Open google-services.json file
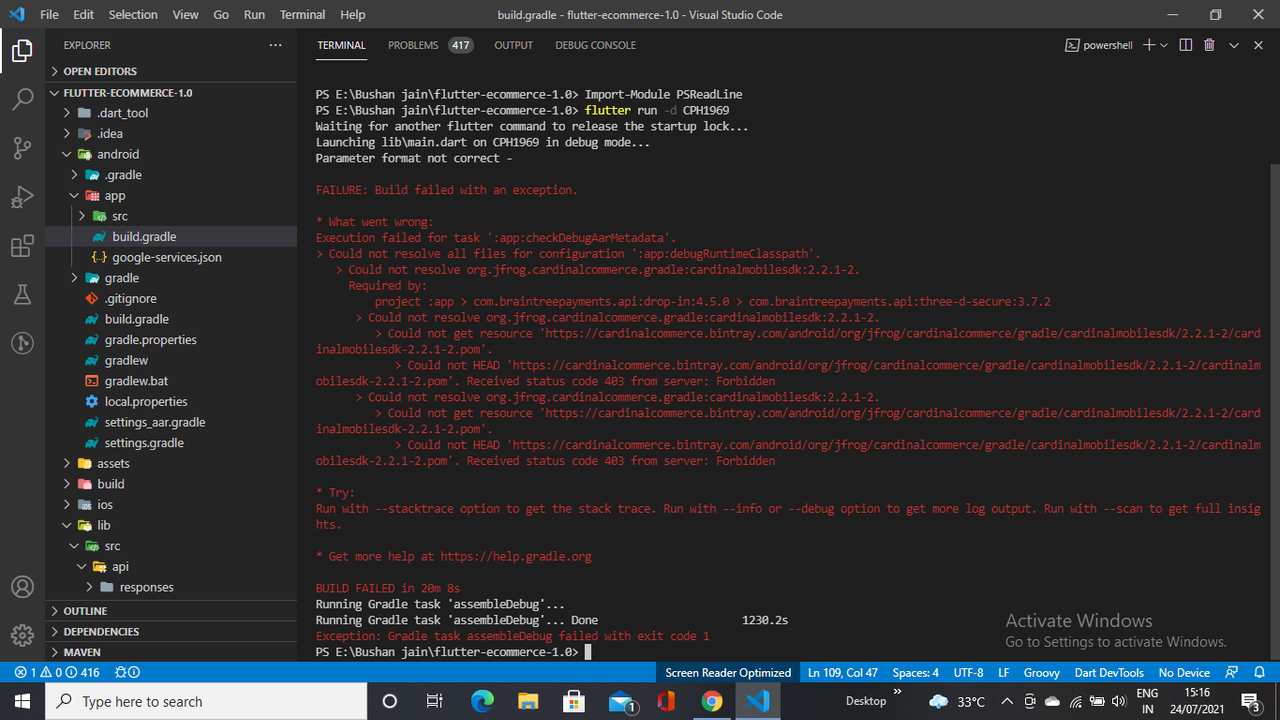The image size is (1280, 720). [x=171, y=257]
